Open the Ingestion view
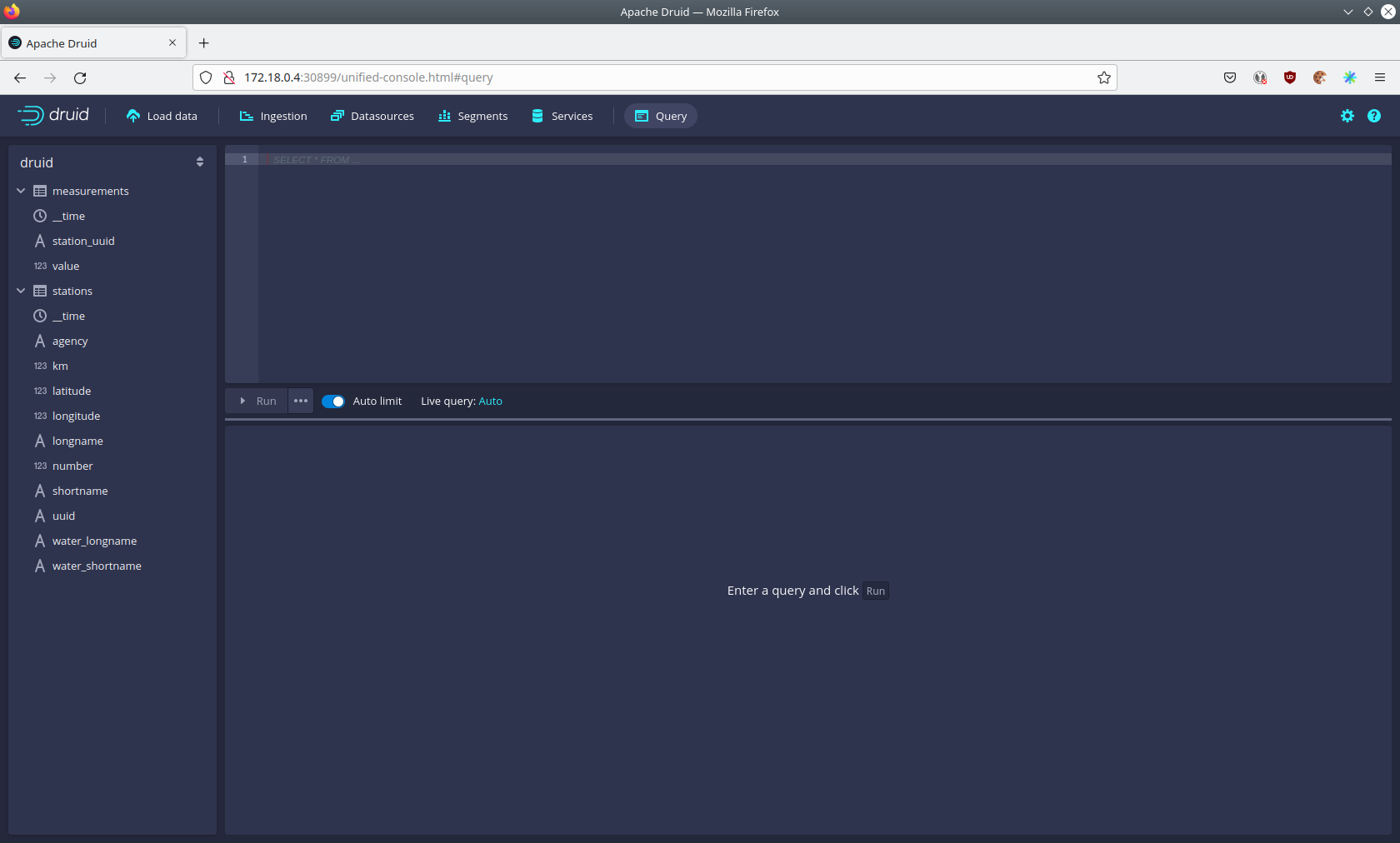 tap(273, 116)
